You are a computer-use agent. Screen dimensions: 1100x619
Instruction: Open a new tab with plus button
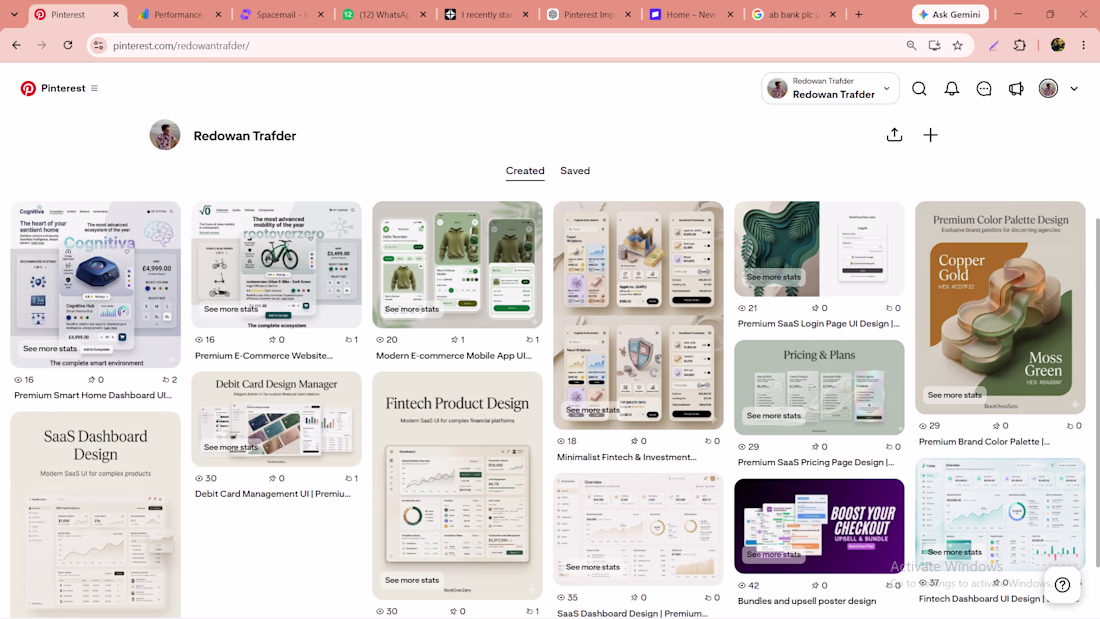(859, 14)
